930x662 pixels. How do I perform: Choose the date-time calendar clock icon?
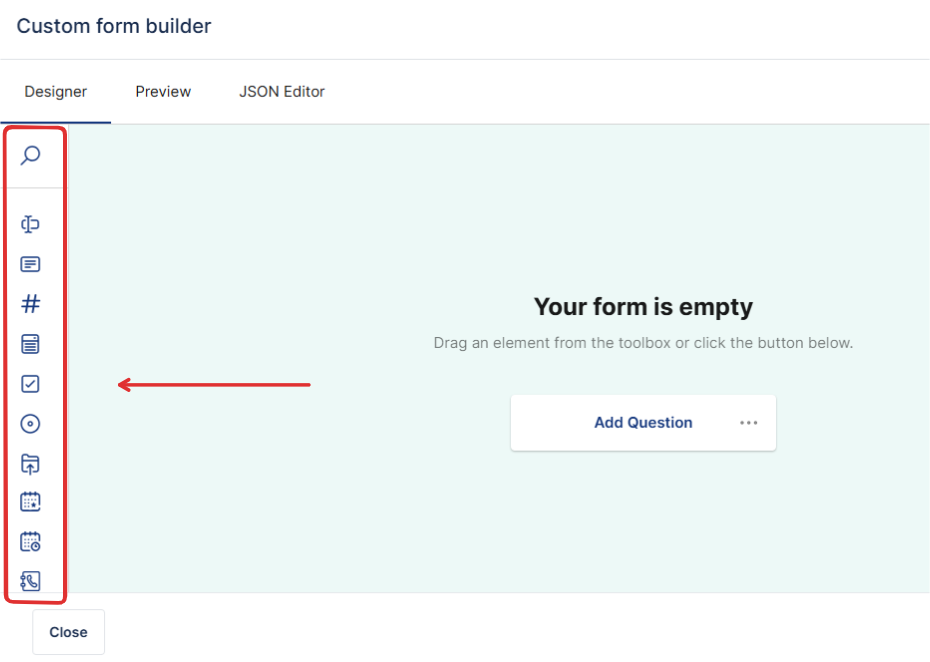coord(31,542)
